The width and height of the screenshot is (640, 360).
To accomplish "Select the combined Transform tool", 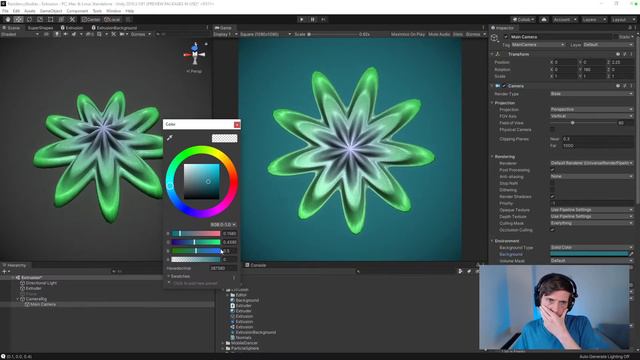I will pyautogui.click(x=61, y=19).
